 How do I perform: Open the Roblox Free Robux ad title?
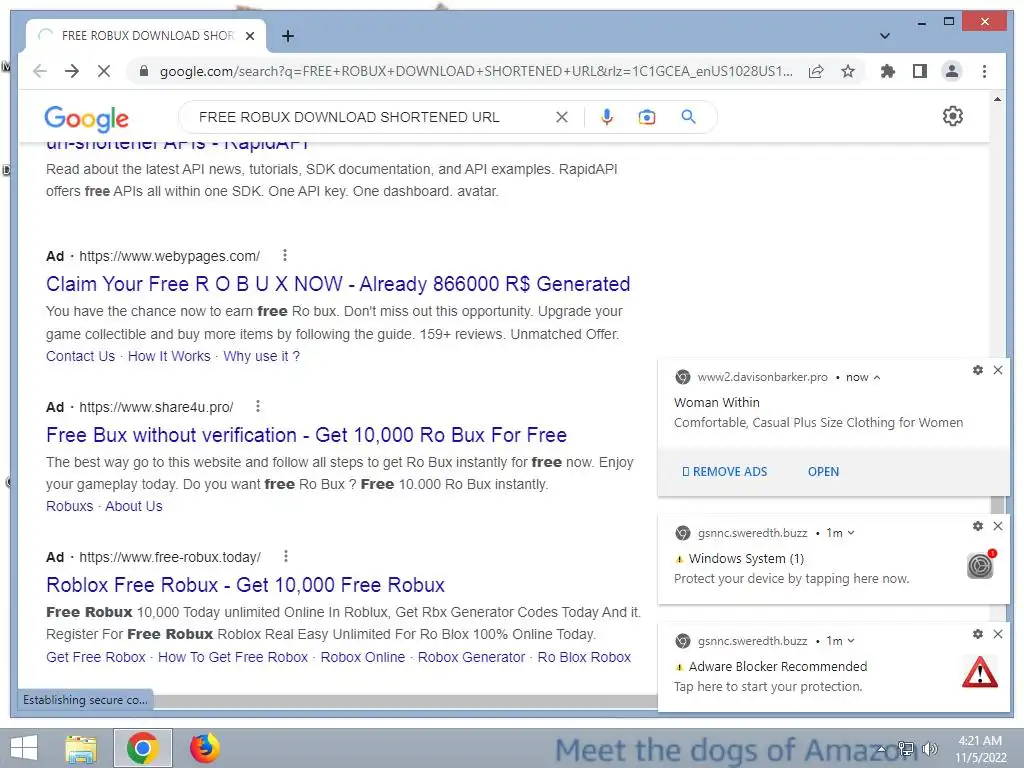pyautogui.click(x=246, y=585)
